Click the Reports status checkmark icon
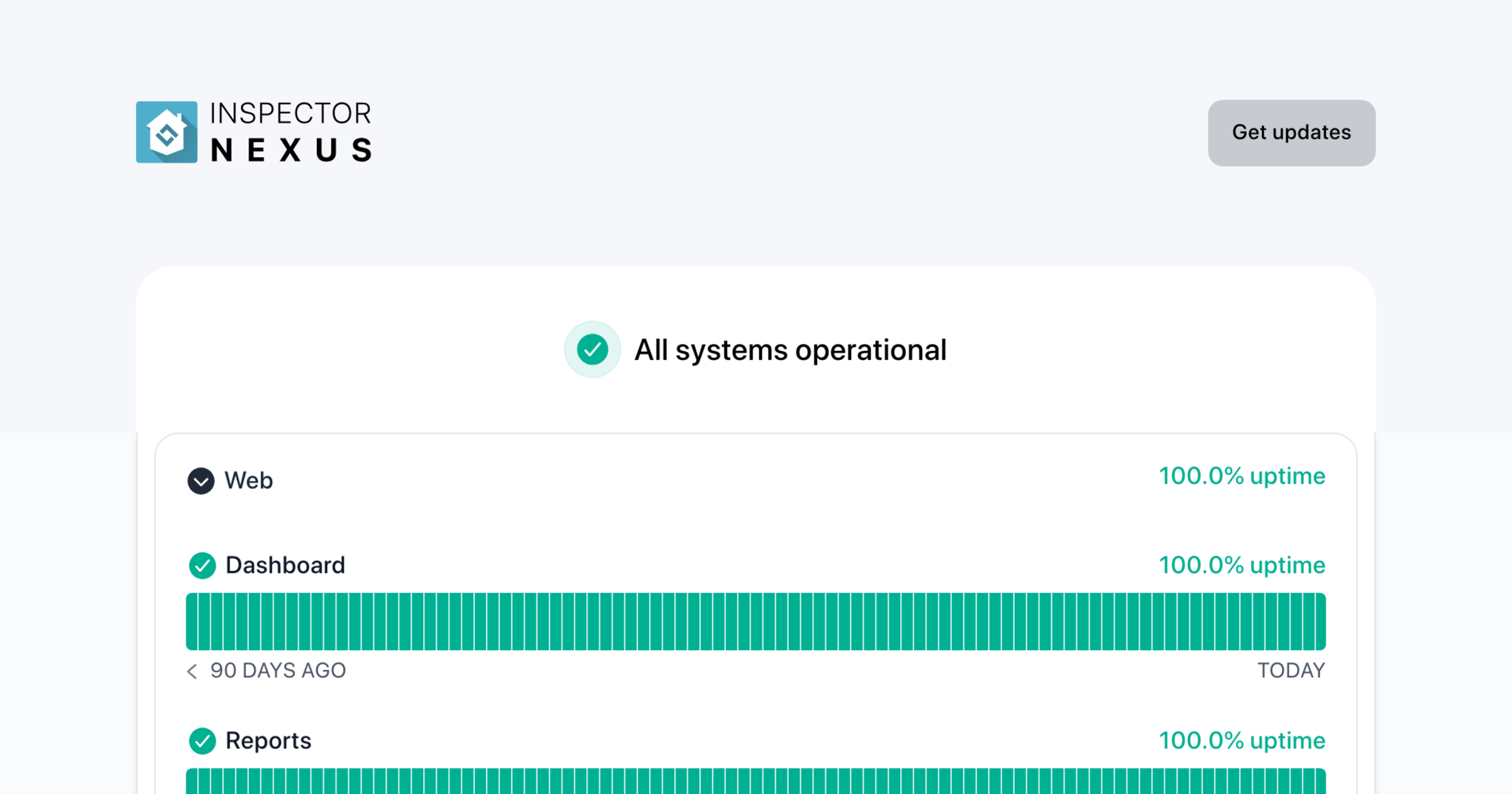 [x=202, y=742]
